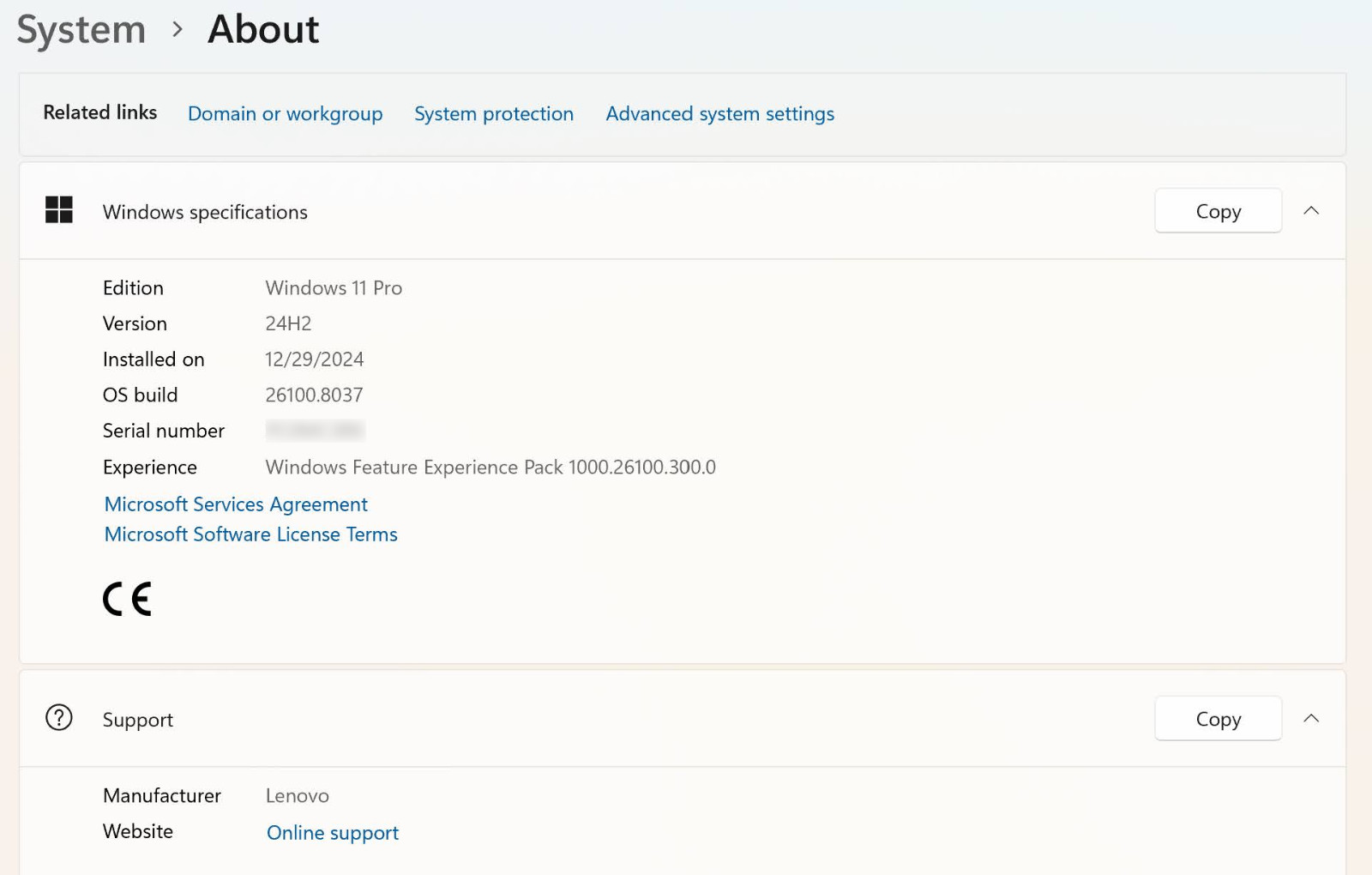Select the Windows specifications header text
Viewport: 1372px width, 875px height.
coord(205,212)
